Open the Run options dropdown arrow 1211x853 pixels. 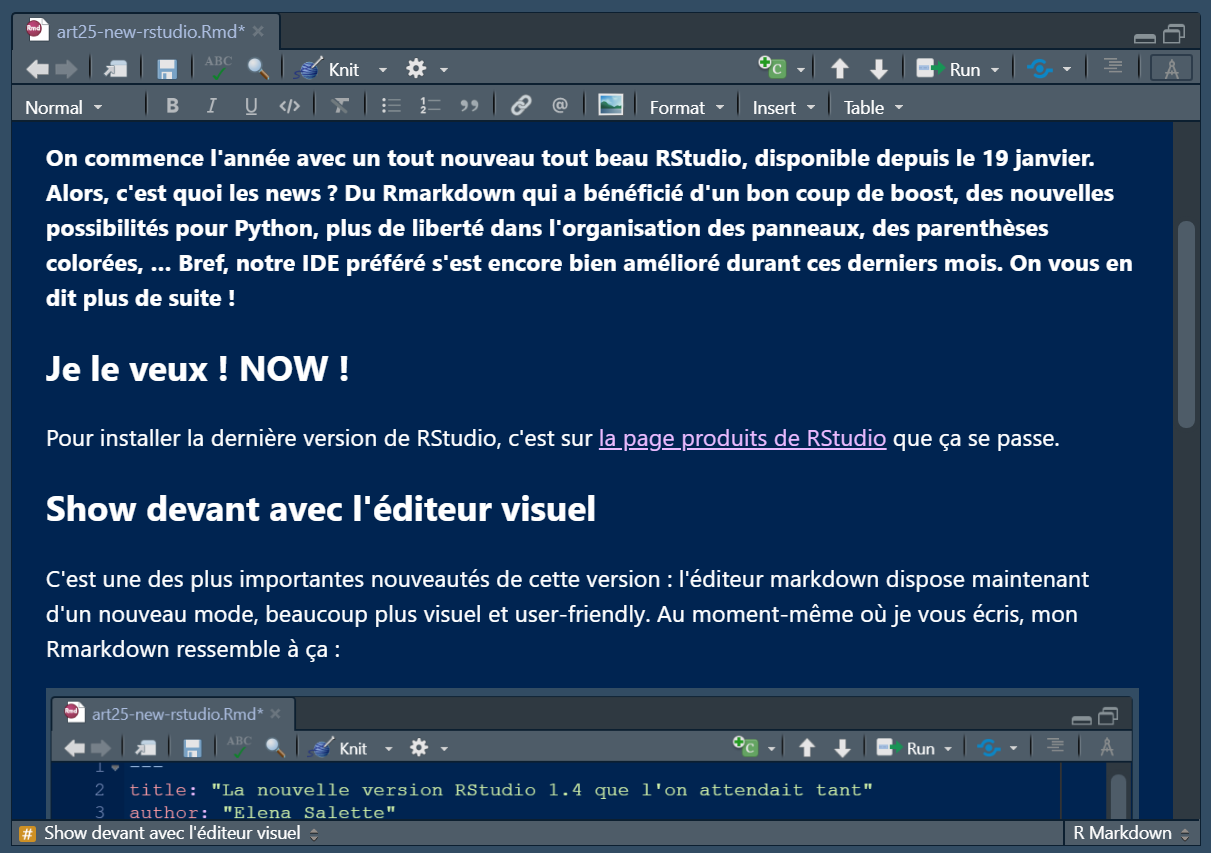pyautogui.click(x=994, y=70)
